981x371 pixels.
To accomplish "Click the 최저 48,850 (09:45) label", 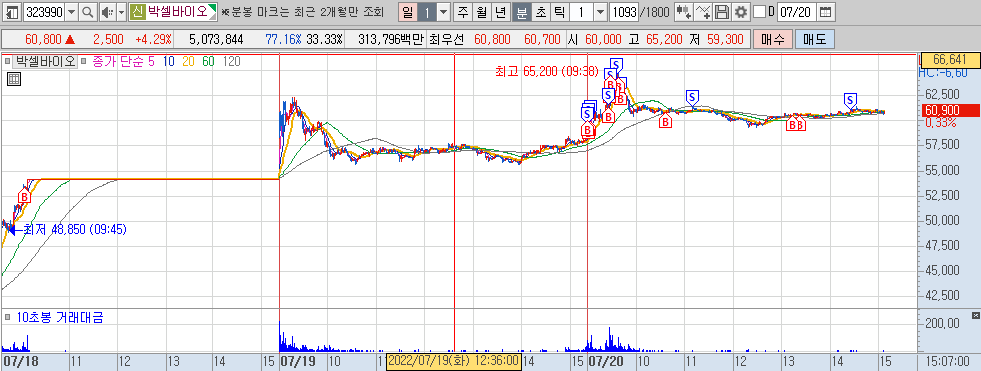I will point(74,230).
